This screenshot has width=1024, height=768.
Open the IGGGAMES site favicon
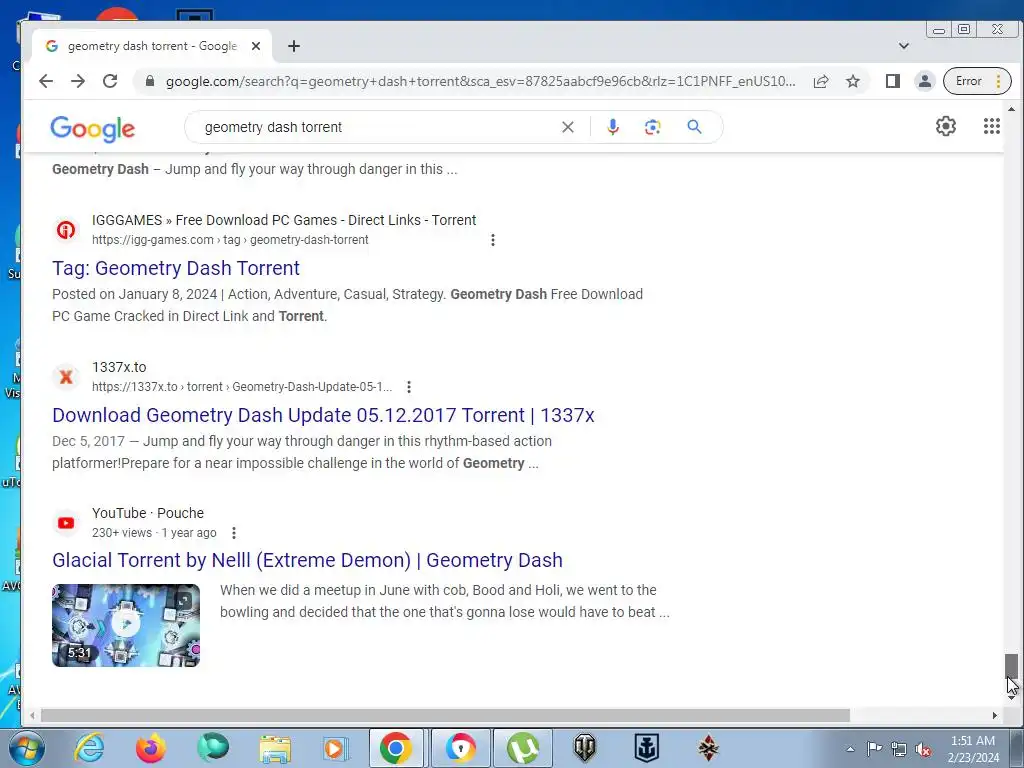66,230
